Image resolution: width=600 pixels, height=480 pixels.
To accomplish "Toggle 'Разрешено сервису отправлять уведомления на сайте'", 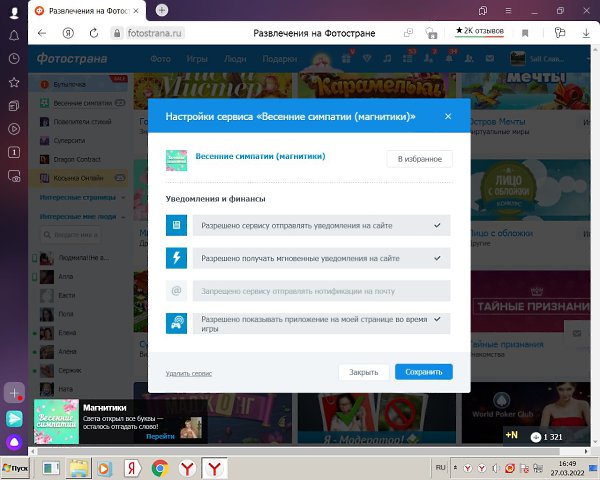I will 321,226.
